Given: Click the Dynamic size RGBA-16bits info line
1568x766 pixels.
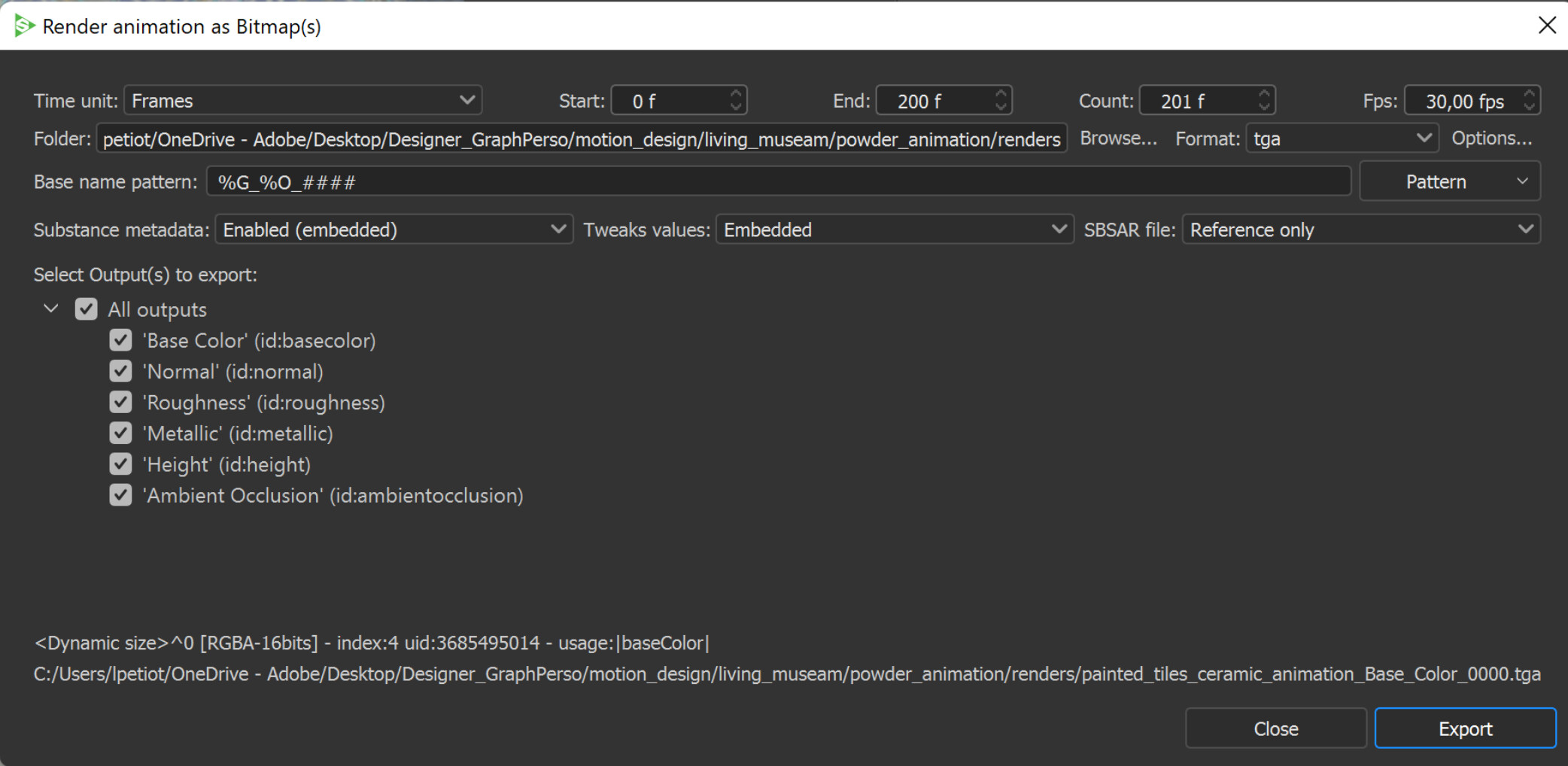Looking at the screenshot, I should coord(372,643).
